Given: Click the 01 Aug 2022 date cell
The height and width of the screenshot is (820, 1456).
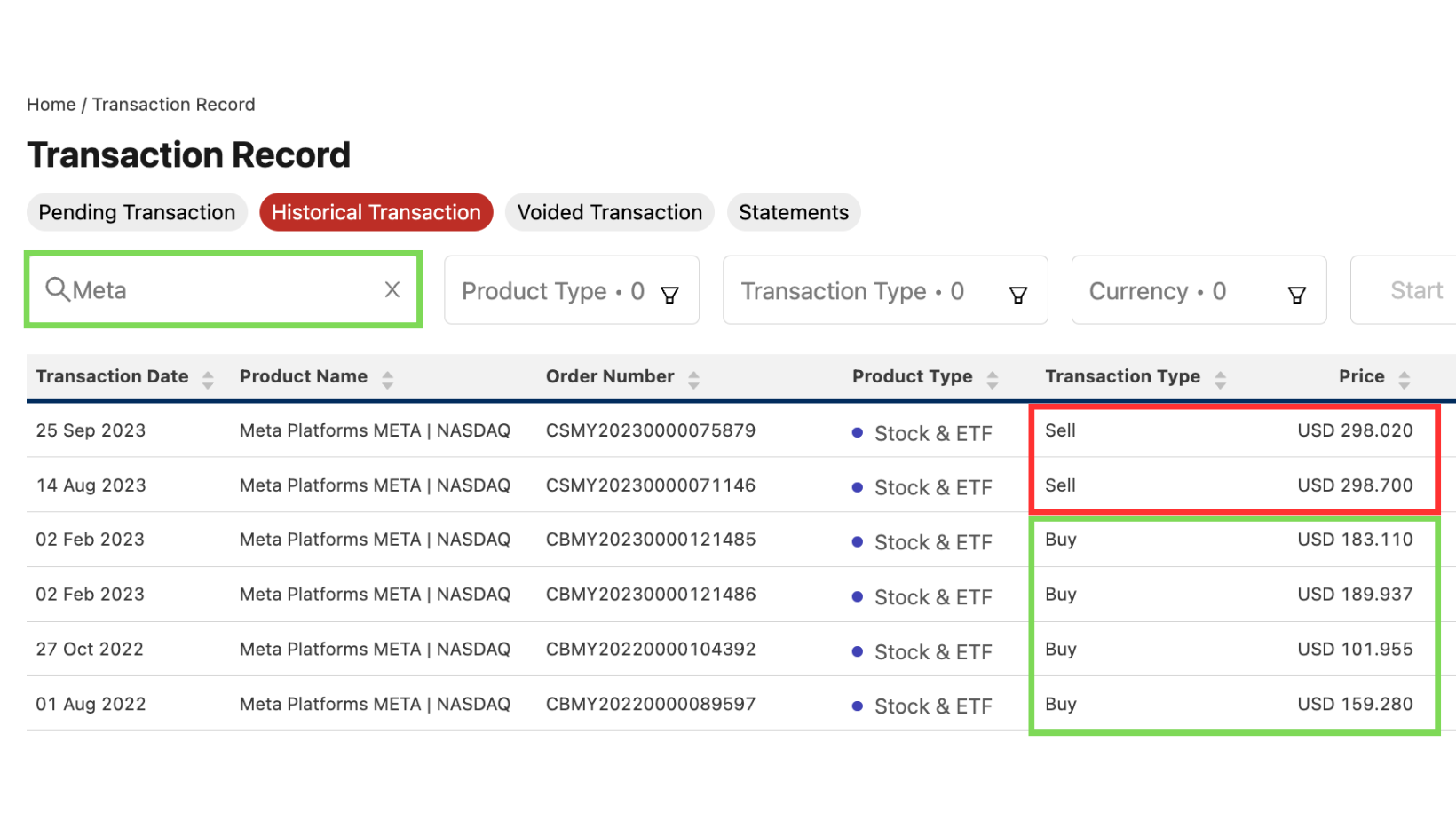Looking at the screenshot, I should (x=91, y=705).
